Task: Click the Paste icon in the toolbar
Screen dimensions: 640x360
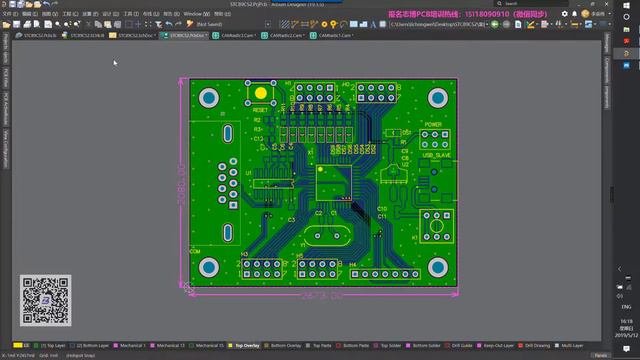Action: click(x=108, y=24)
